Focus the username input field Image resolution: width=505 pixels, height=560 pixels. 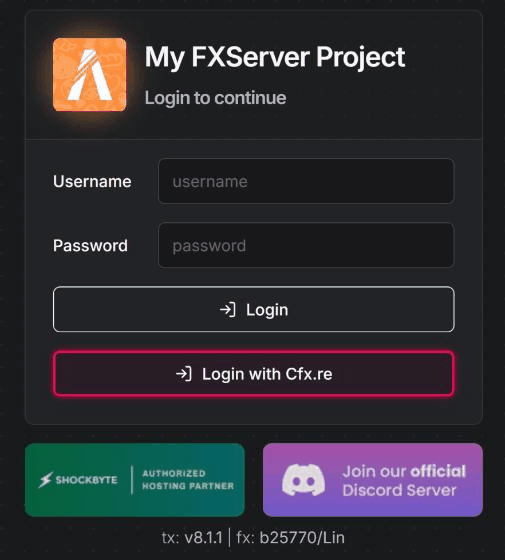(306, 181)
